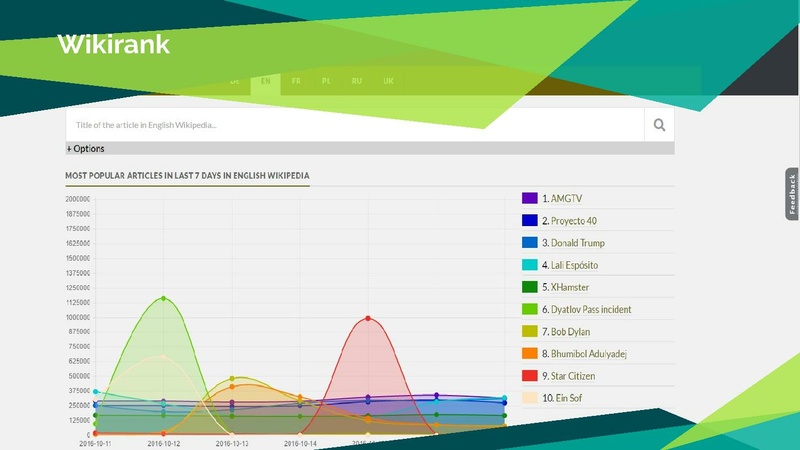Click the EN language tab
800x450 pixels.
pyautogui.click(x=266, y=81)
